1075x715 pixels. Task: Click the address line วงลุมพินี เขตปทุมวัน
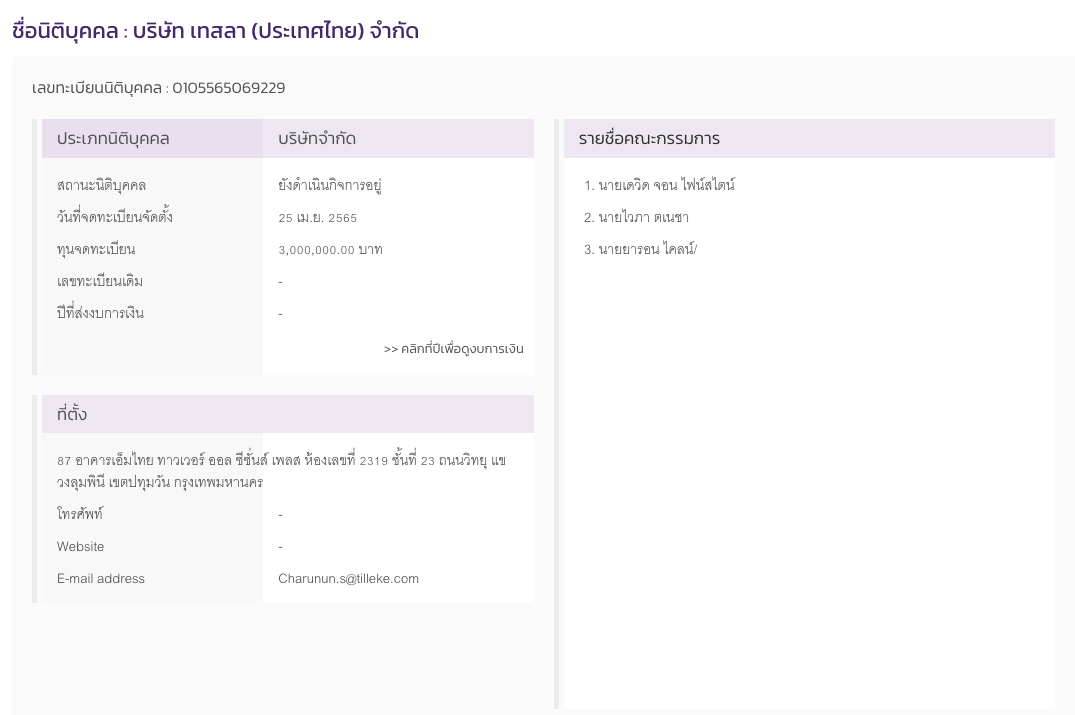160,482
